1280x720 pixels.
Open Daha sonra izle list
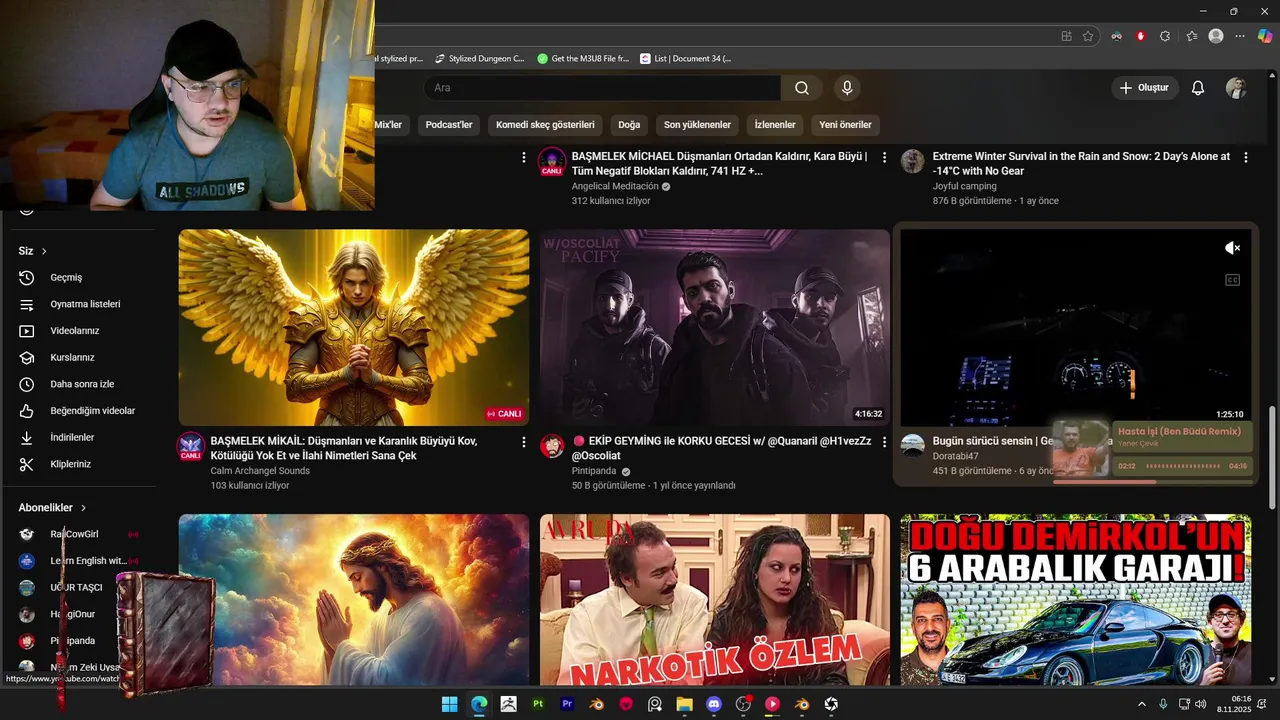tap(80, 384)
